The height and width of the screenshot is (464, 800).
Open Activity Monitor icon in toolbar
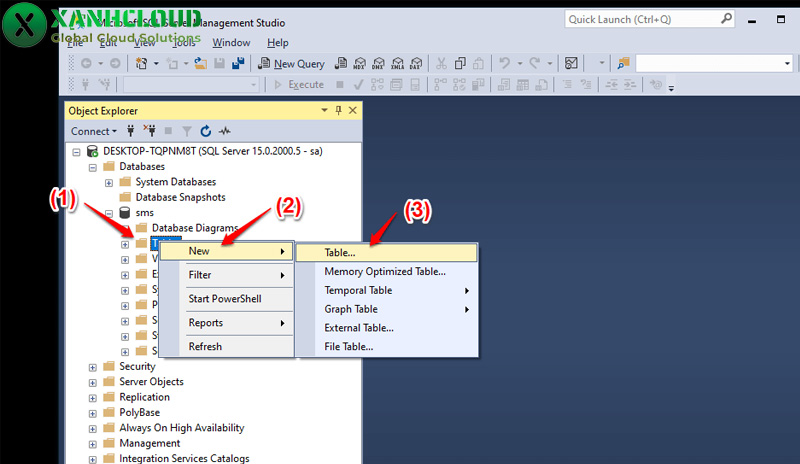pos(571,63)
